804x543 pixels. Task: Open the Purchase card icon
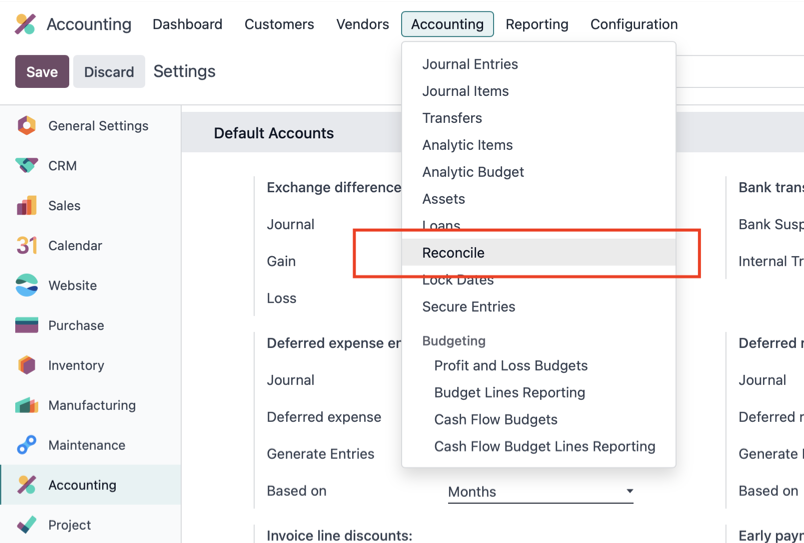(x=27, y=326)
